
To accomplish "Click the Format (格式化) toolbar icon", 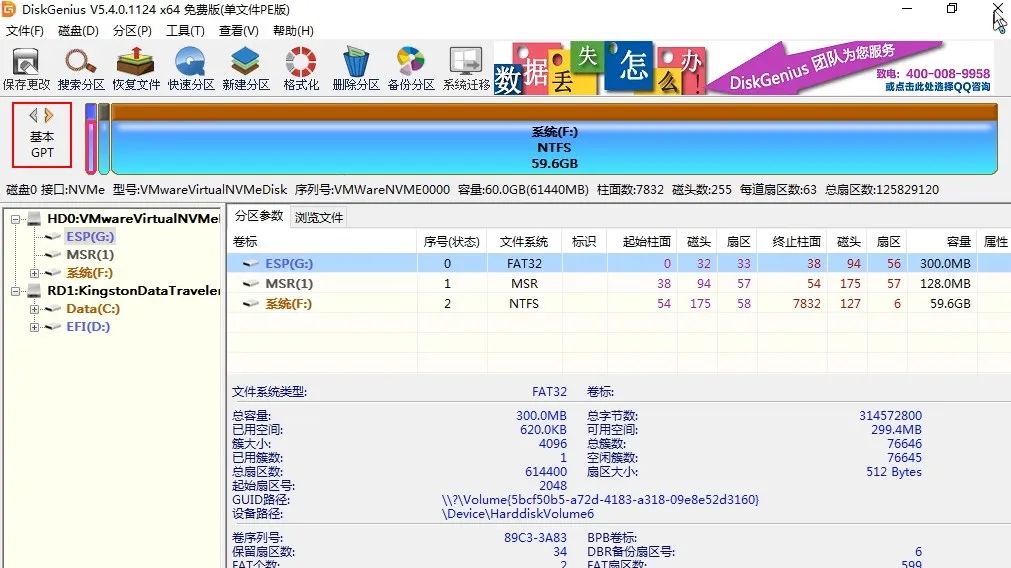I will click(301, 69).
